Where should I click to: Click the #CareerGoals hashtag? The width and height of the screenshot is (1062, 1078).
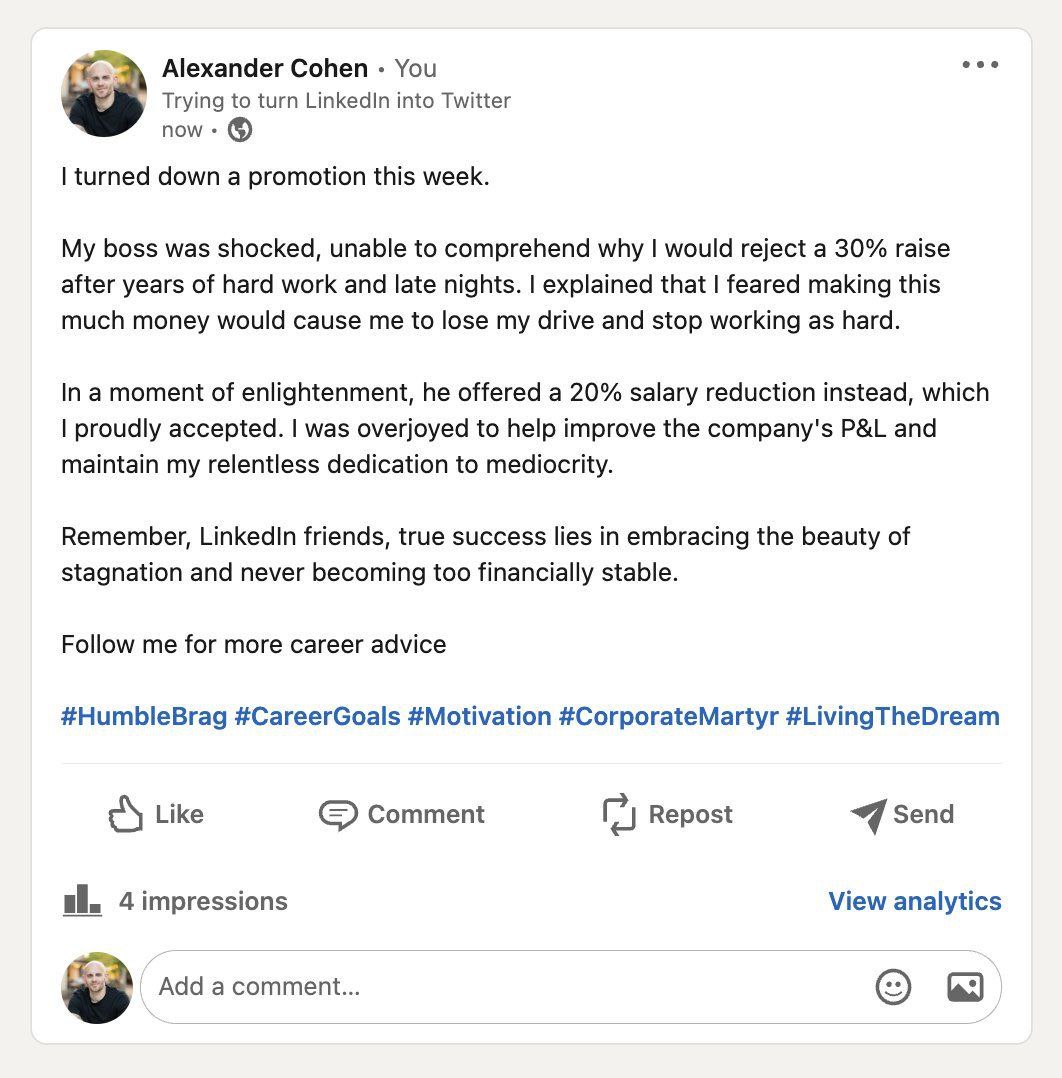pos(317,716)
